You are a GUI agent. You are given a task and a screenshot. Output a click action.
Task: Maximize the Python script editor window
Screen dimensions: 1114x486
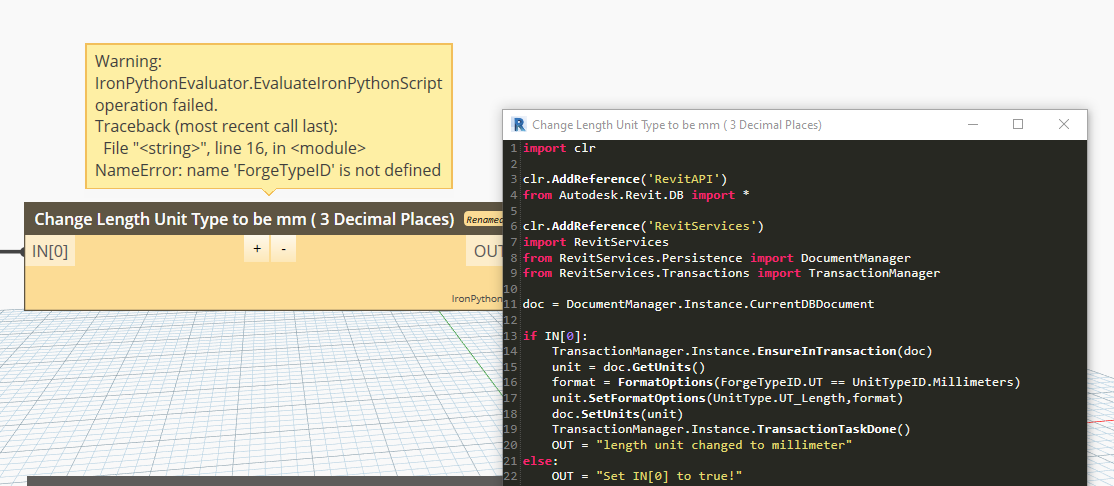pyautogui.click(x=1017, y=124)
